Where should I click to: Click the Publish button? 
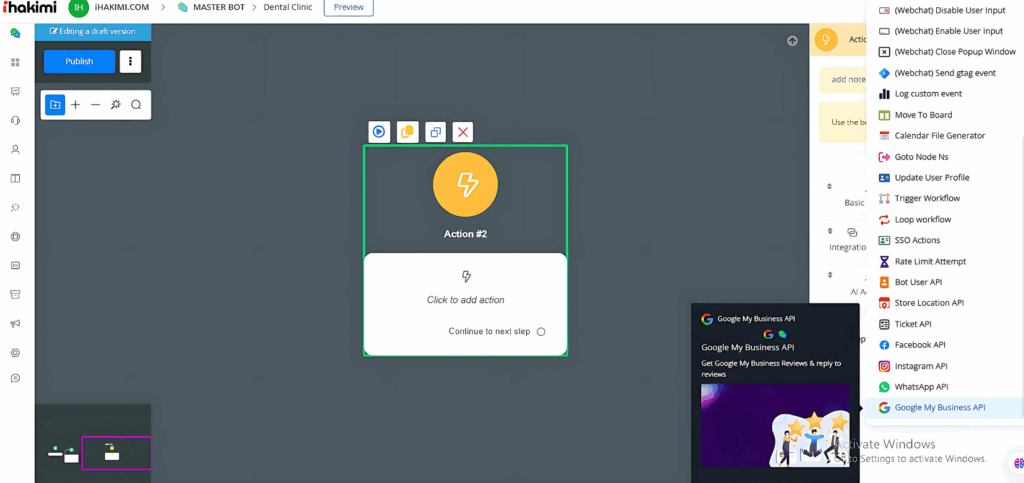[79, 61]
